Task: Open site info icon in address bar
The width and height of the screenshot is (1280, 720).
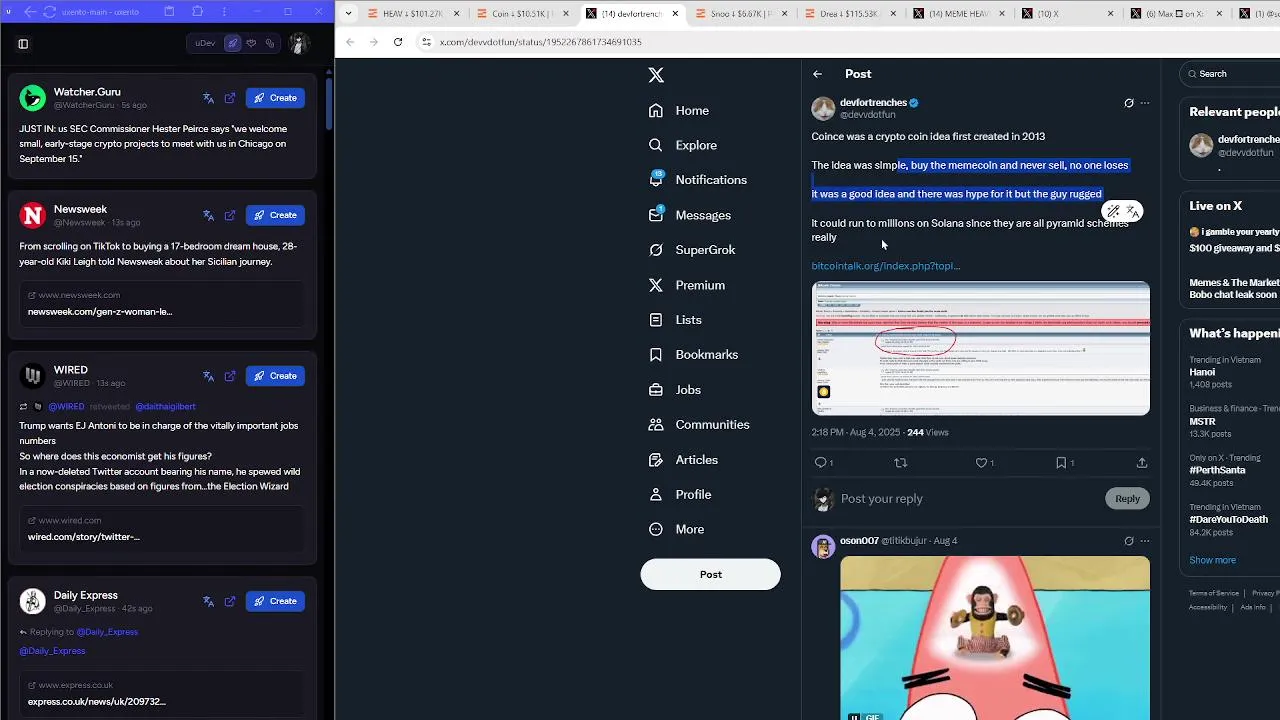Action: (x=426, y=42)
